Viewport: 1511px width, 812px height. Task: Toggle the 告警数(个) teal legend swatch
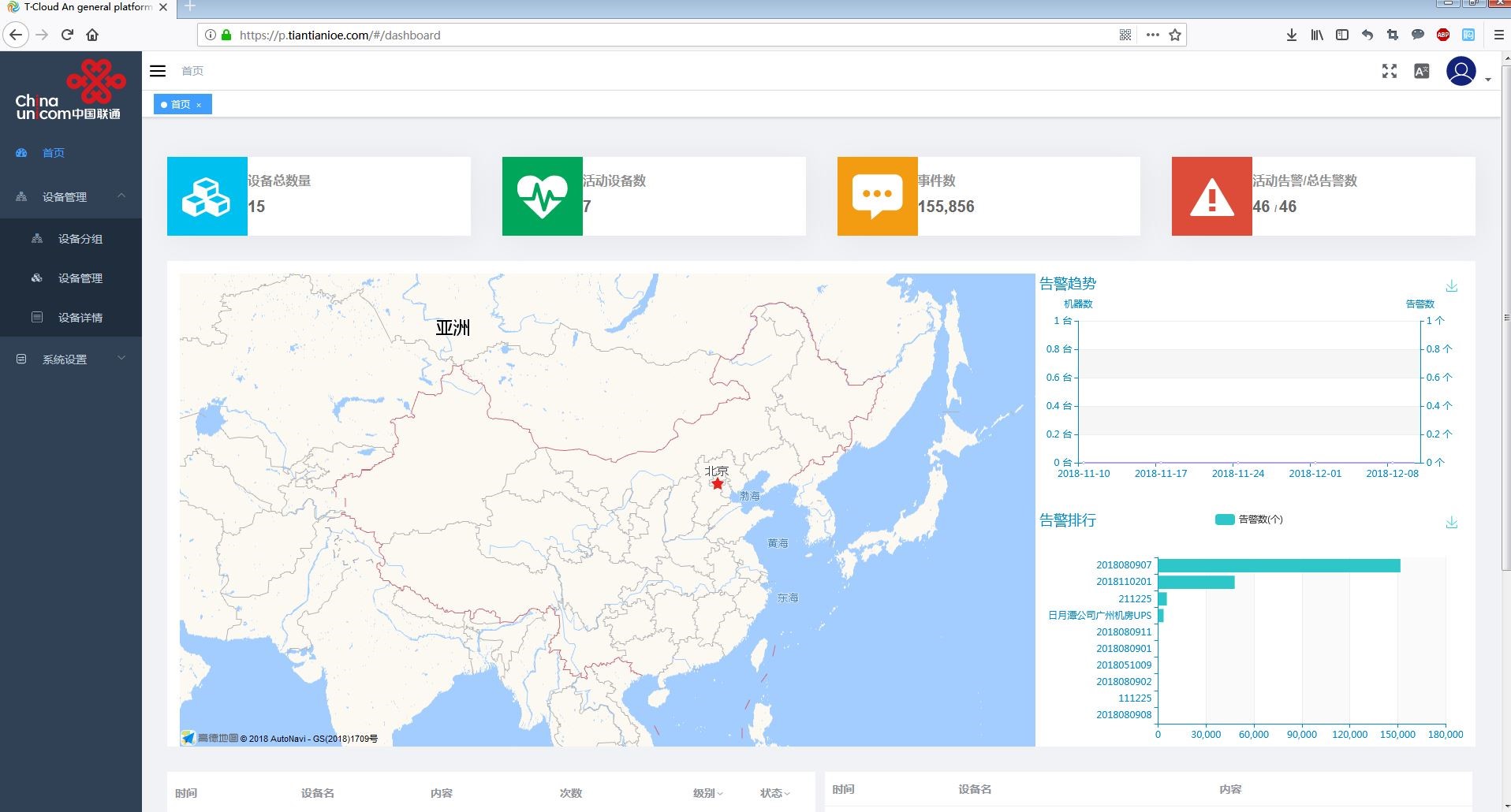point(1227,520)
